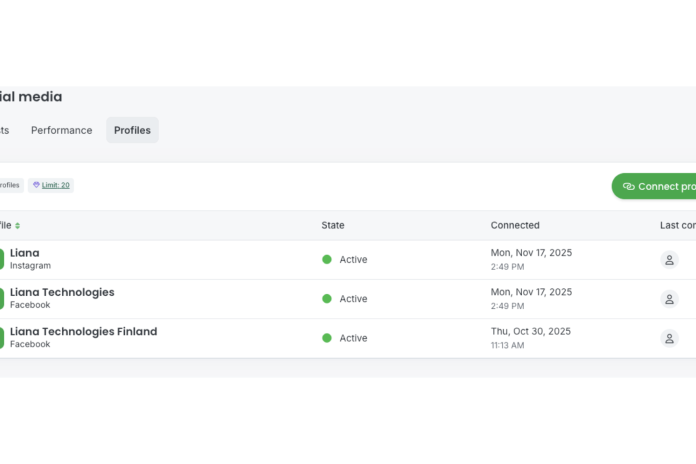Click the Active status dot for Liana Technologies
This screenshot has width=696, height=464.
click(326, 299)
